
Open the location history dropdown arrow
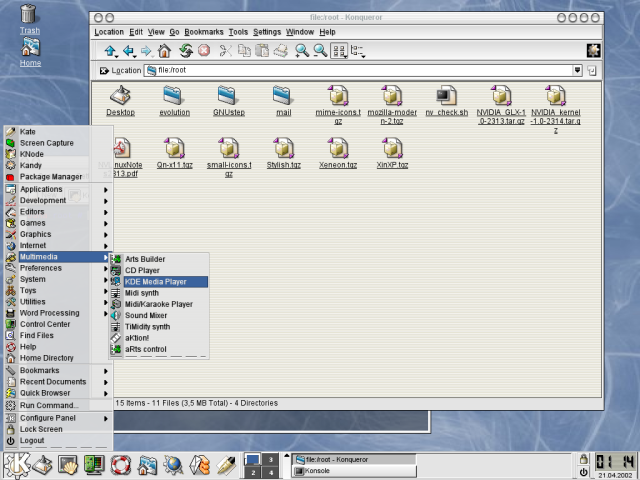pyautogui.click(x=577, y=70)
